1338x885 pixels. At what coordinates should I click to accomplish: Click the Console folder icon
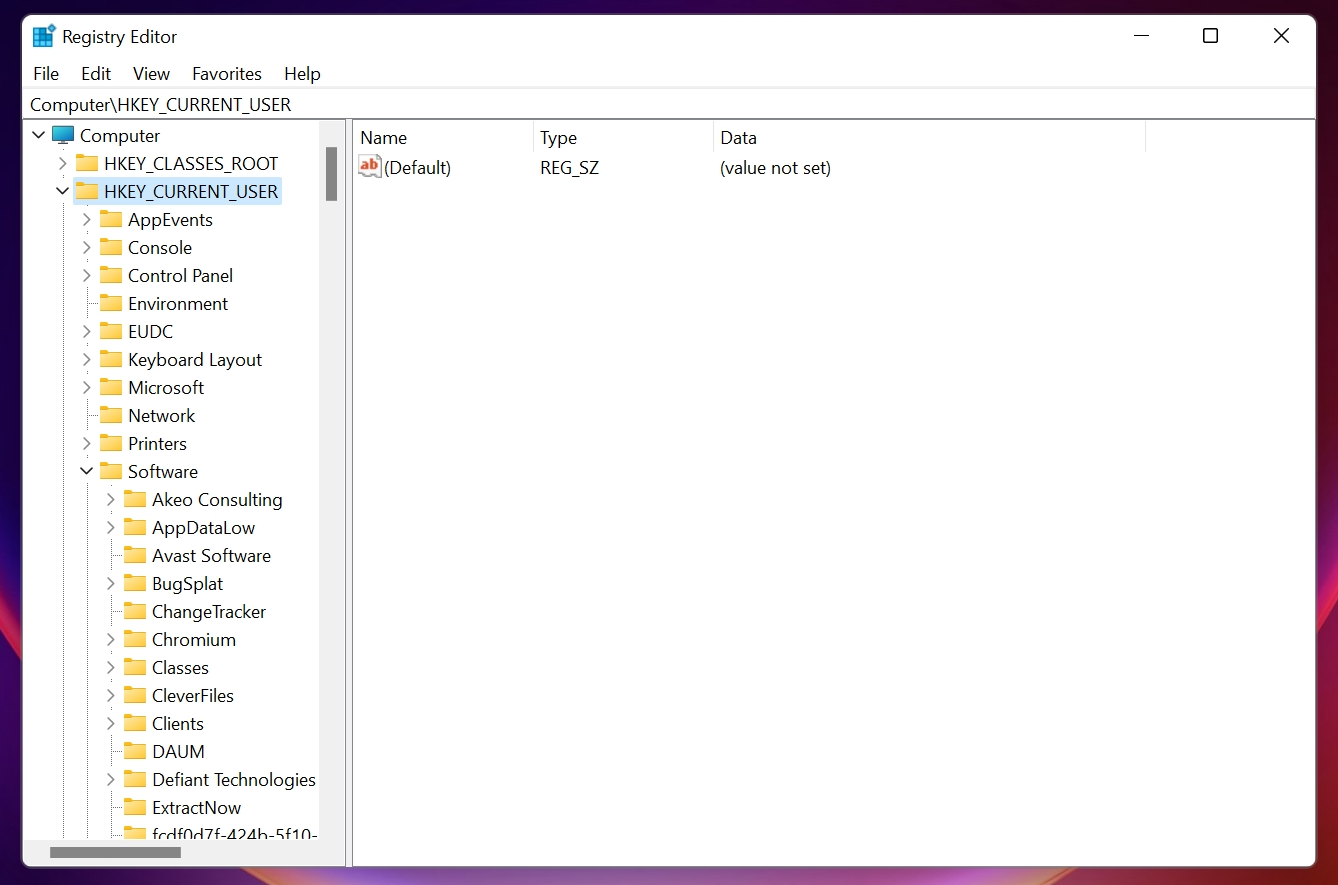(x=111, y=247)
